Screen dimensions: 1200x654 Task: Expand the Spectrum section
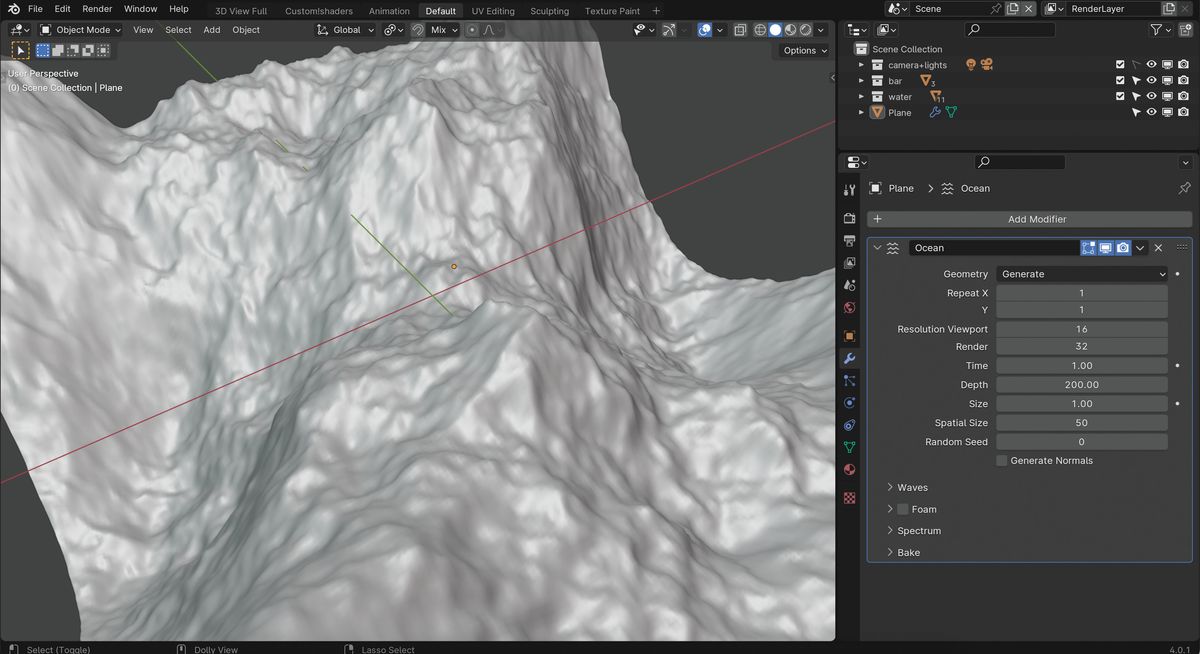pos(917,530)
